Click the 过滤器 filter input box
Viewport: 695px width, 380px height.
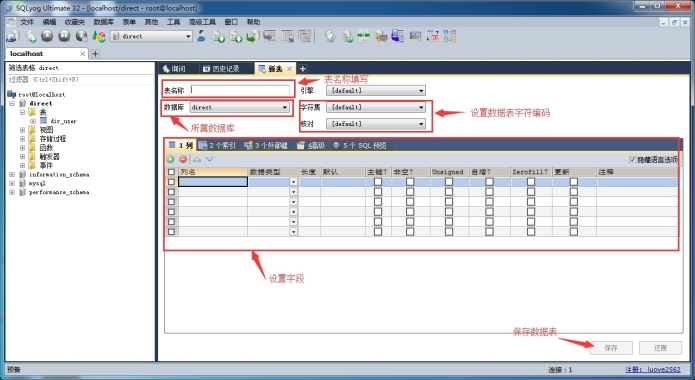(81, 80)
